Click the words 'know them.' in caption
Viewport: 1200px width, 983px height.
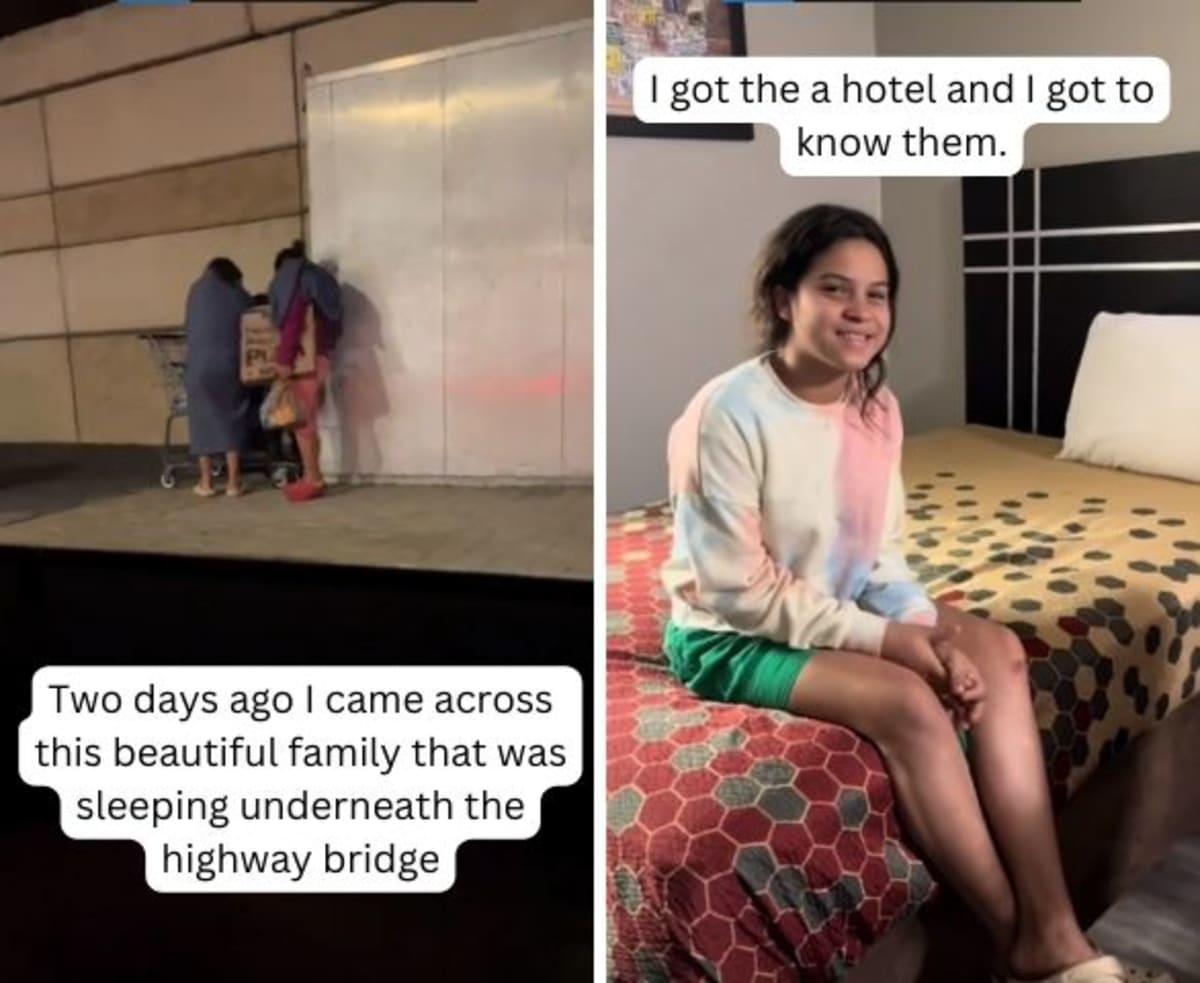tap(899, 144)
